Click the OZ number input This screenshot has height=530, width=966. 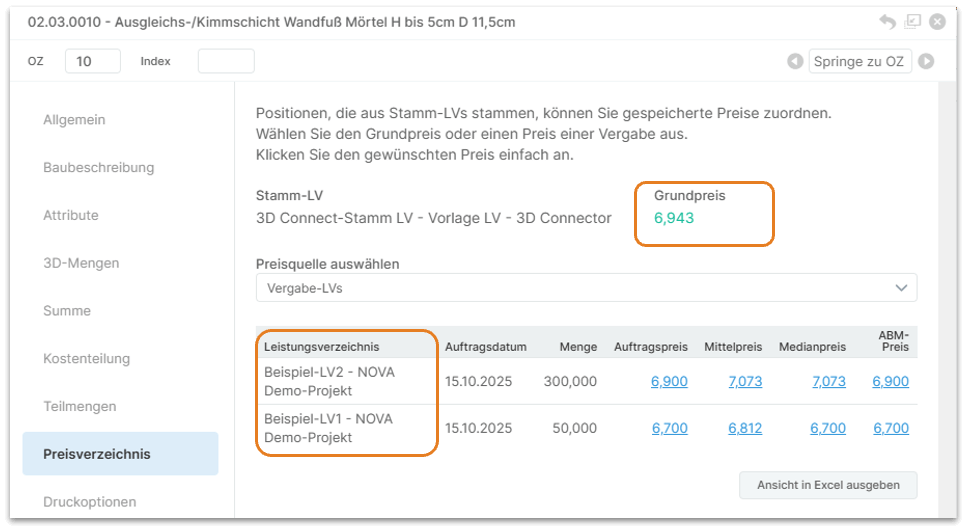click(x=92, y=61)
